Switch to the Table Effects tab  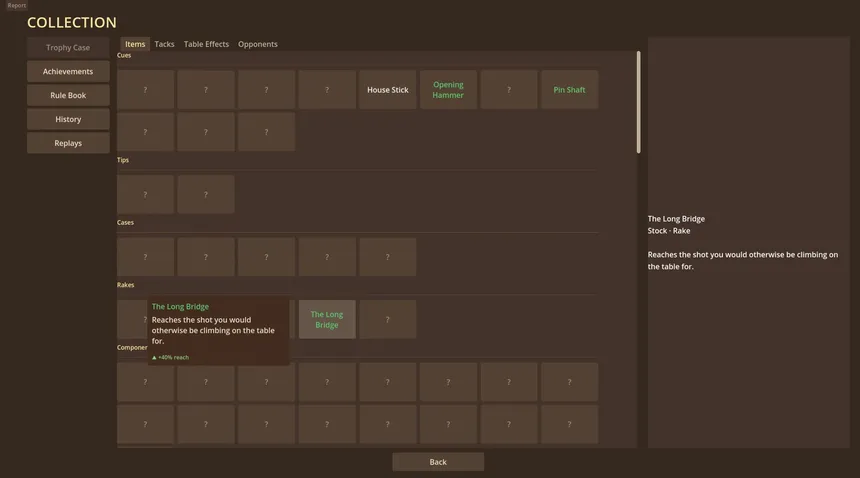[206, 44]
